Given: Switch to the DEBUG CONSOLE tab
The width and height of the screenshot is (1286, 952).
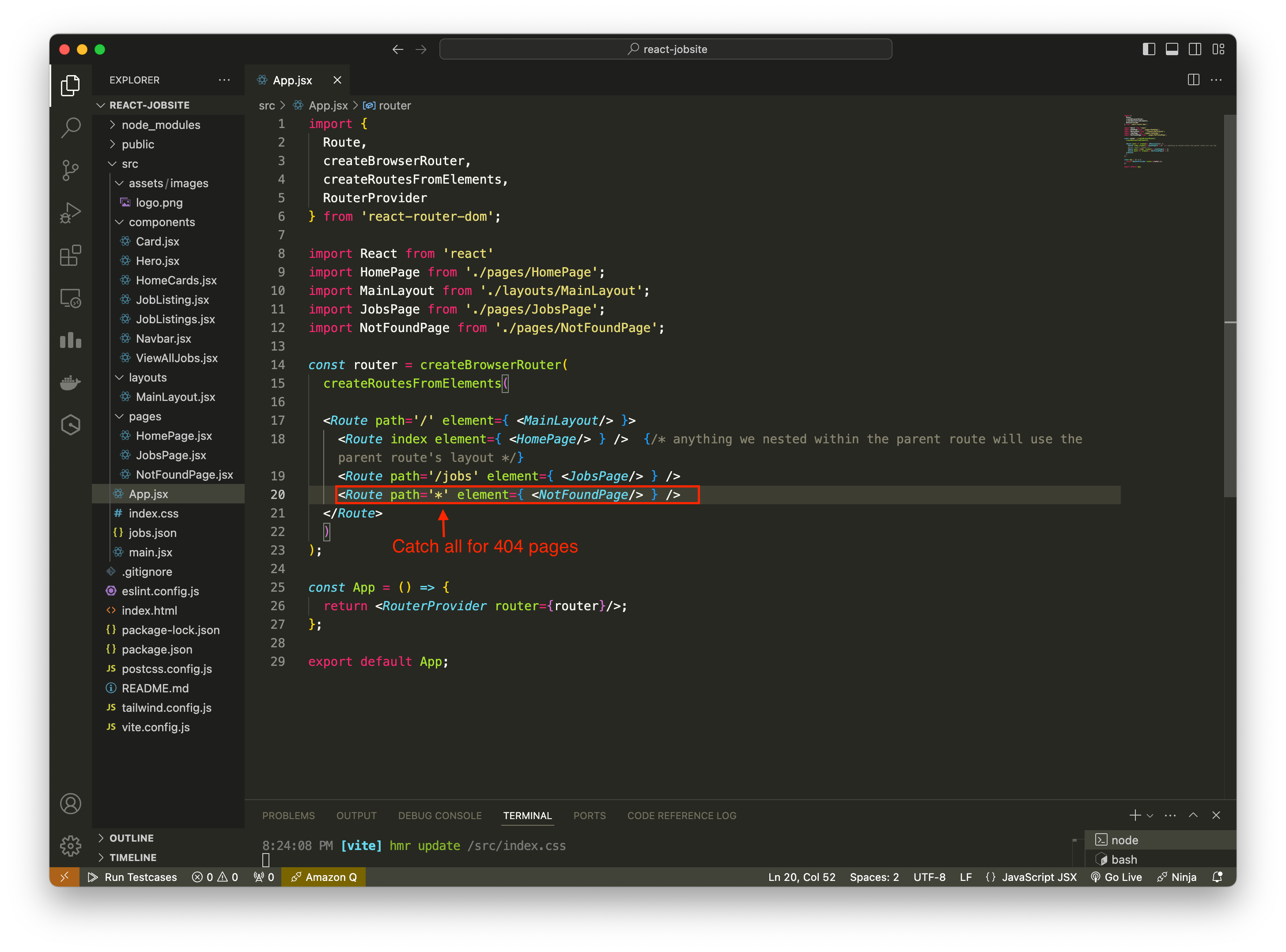Looking at the screenshot, I should click(x=440, y=816).
